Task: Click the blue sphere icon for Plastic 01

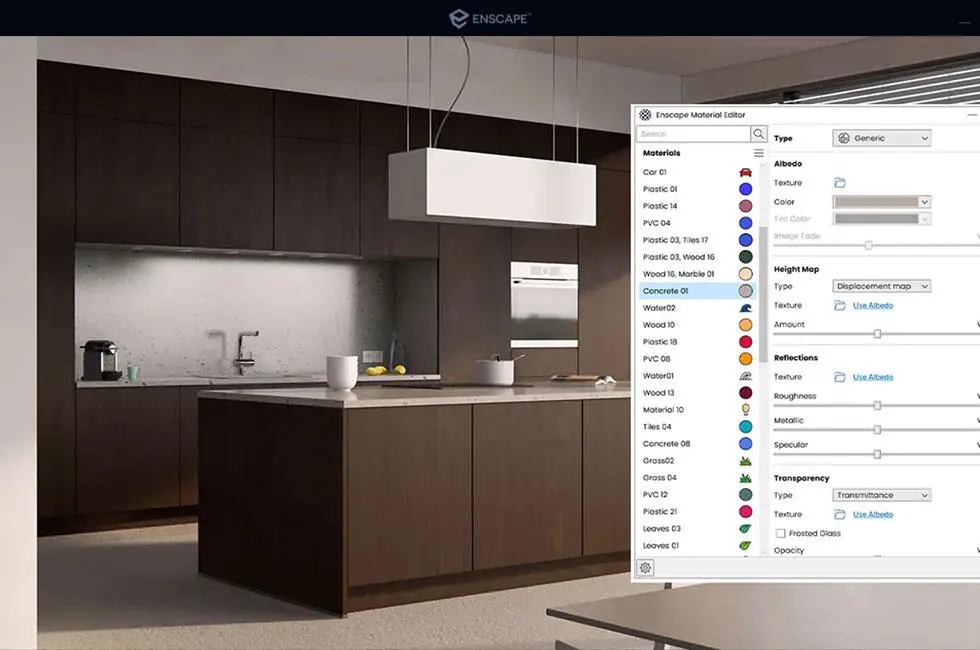Action: point(745,189)
